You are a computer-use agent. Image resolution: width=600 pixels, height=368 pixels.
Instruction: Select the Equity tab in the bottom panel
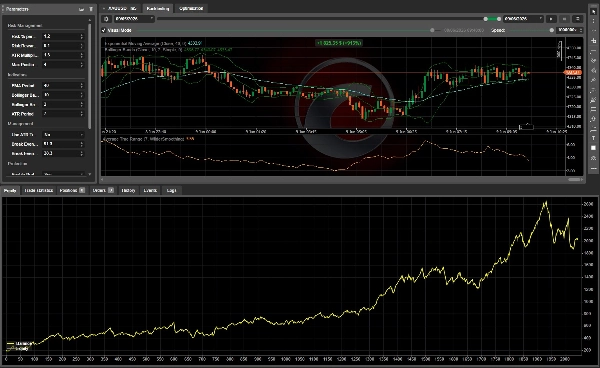pyautogui.click(x=10, y=190)
